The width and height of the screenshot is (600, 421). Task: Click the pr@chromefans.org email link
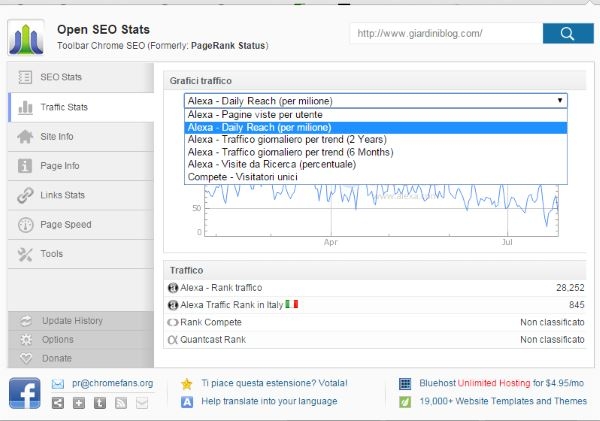[112, 383]
